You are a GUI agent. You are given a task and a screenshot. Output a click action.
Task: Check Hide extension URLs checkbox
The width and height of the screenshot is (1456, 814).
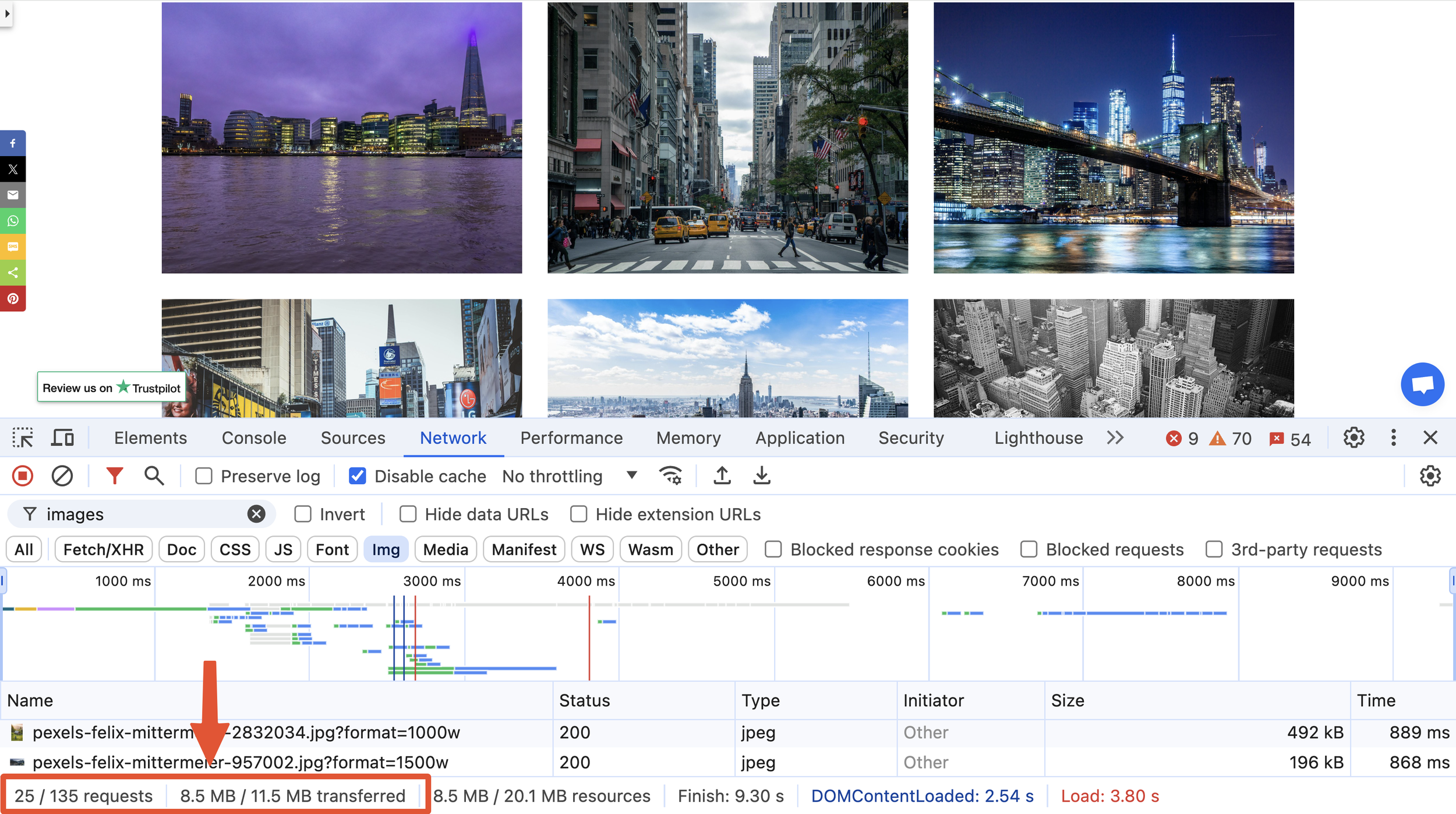point(578,514)
